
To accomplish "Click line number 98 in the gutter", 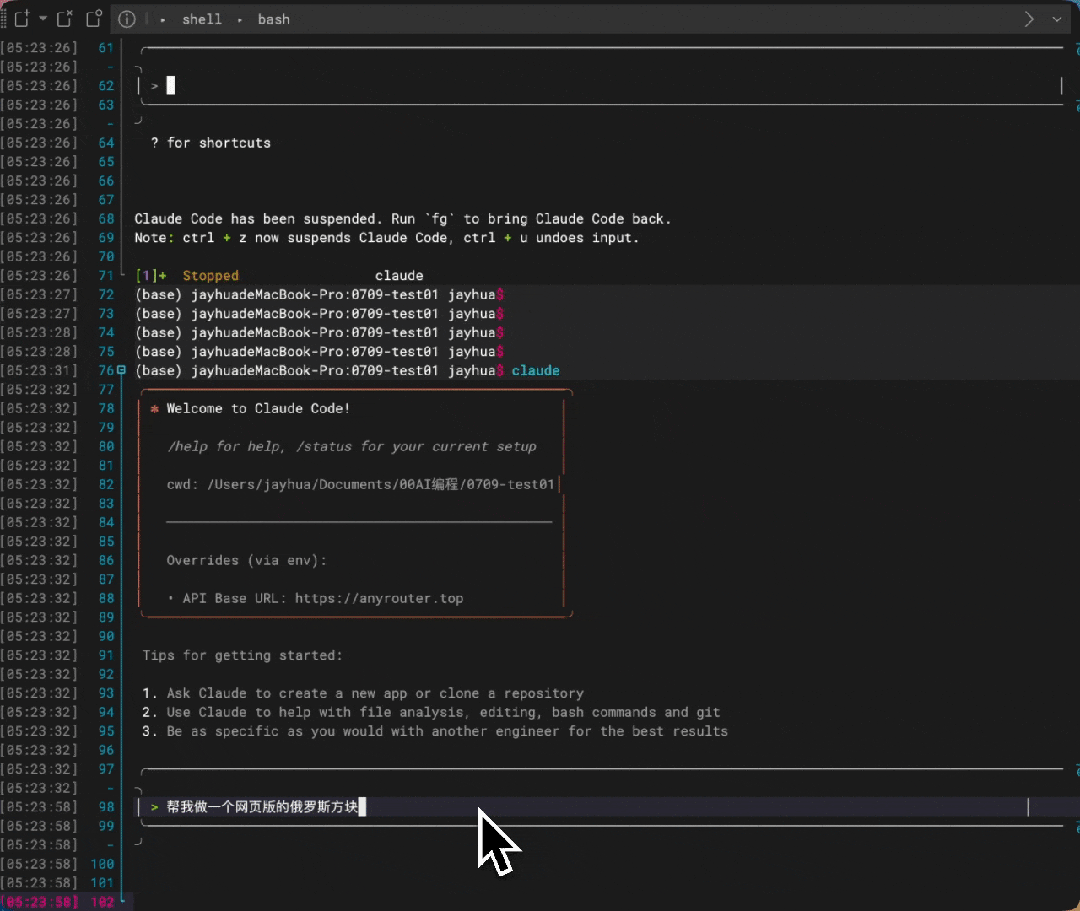I will click(106, 807).
